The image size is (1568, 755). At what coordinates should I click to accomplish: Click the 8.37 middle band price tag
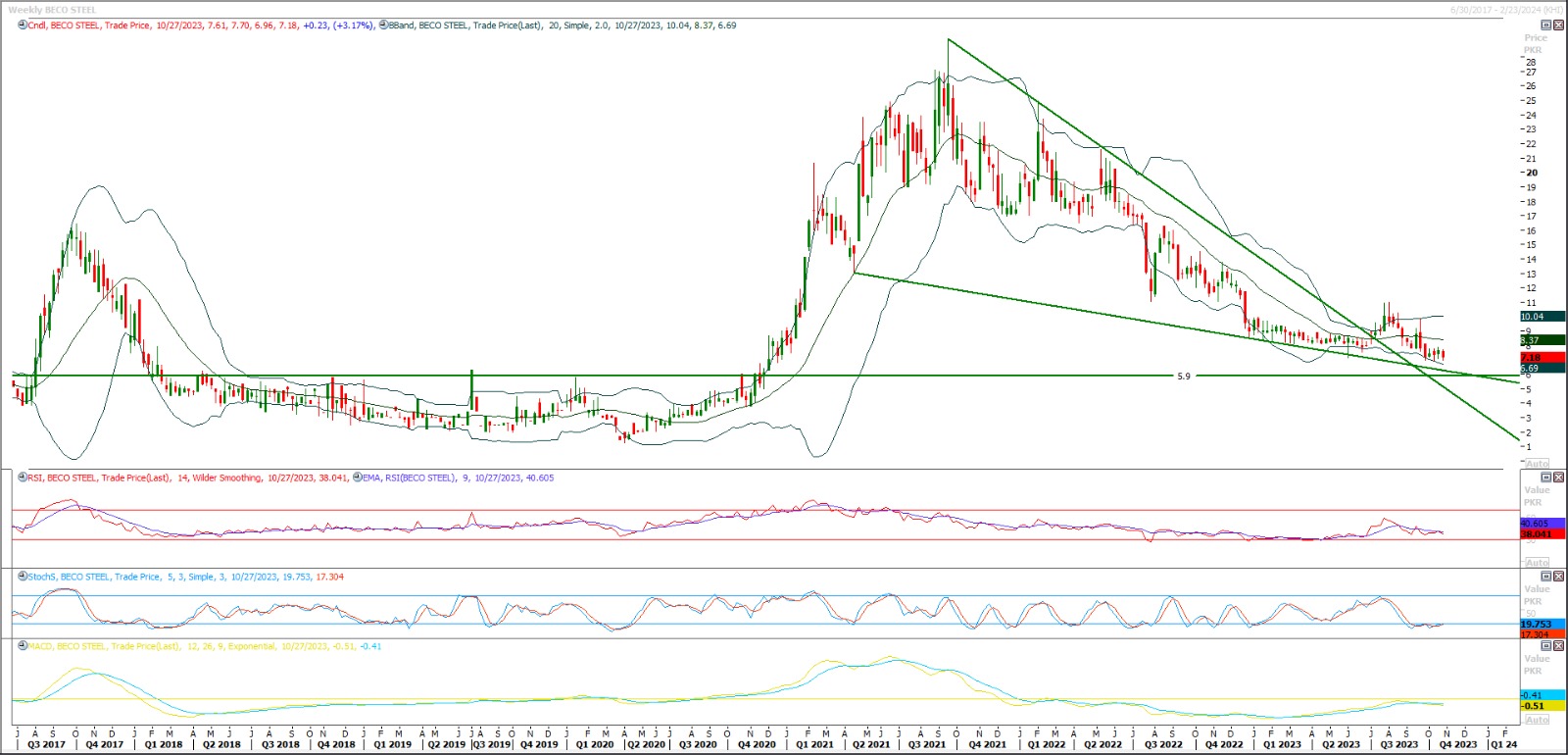pos(1543,340)
